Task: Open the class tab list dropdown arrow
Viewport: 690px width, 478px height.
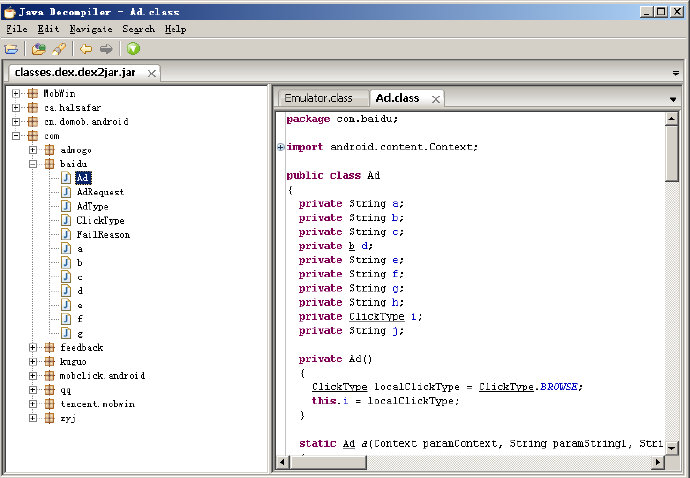Action: pos(673,99)
